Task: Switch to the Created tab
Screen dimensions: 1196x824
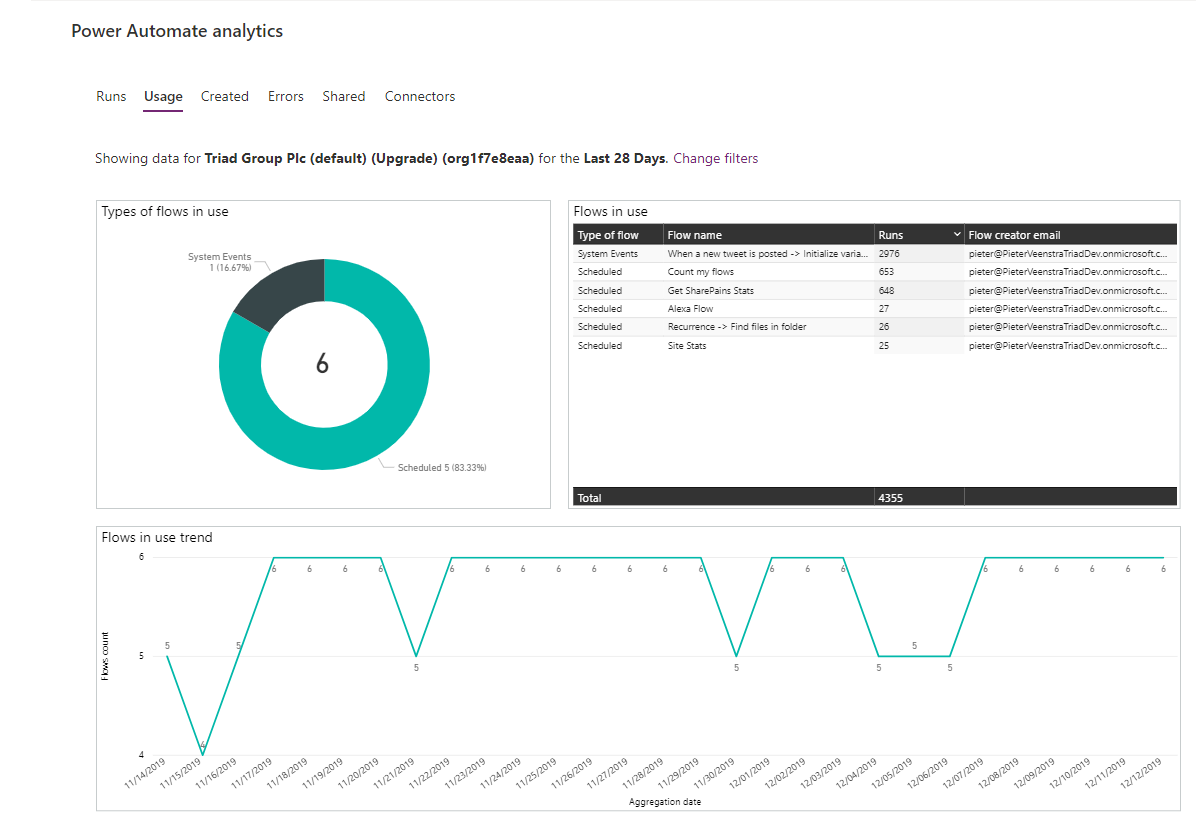Action: [x=224, y=96]
